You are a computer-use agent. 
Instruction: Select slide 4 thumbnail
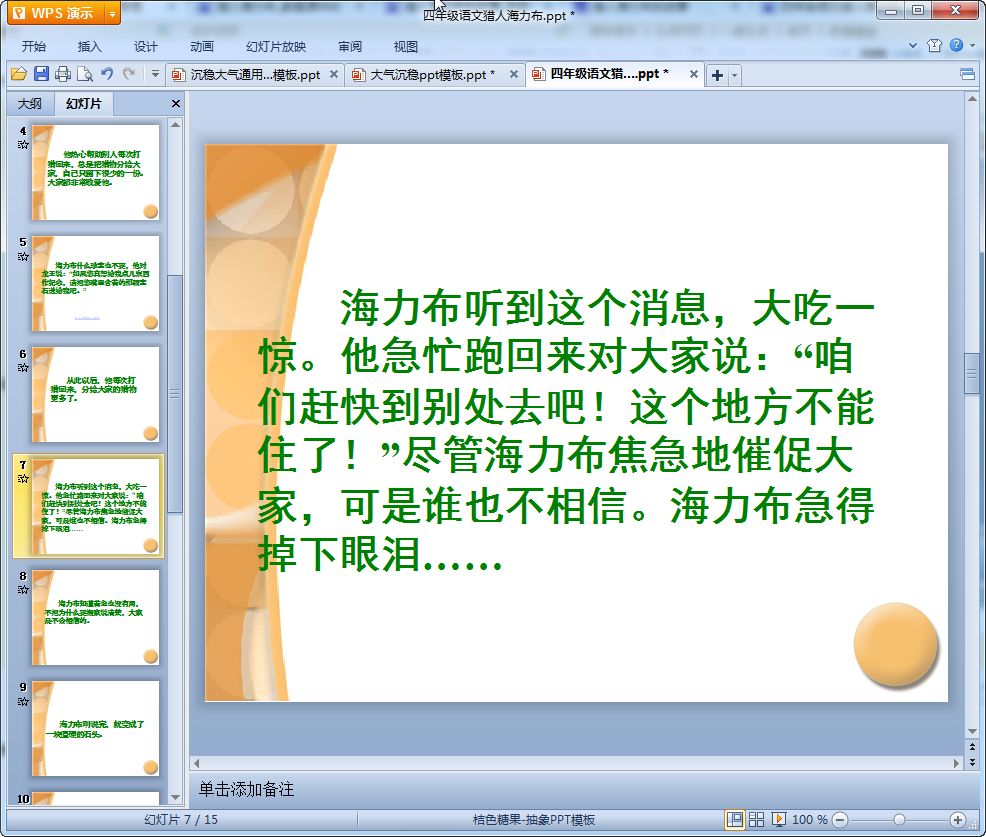tap(96, 172)
